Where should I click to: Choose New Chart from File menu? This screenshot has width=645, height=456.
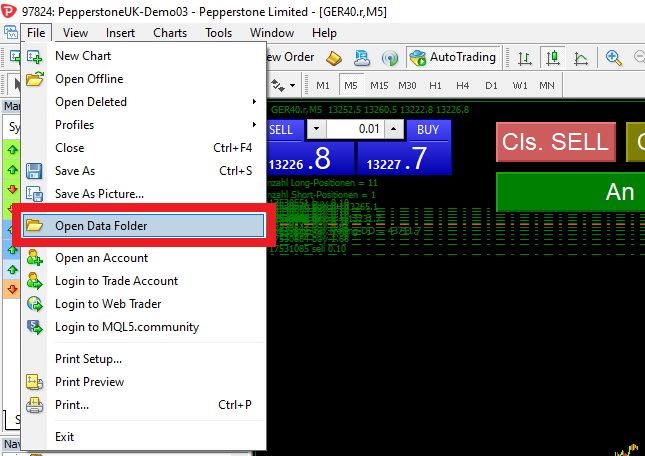tap(143, 56)
